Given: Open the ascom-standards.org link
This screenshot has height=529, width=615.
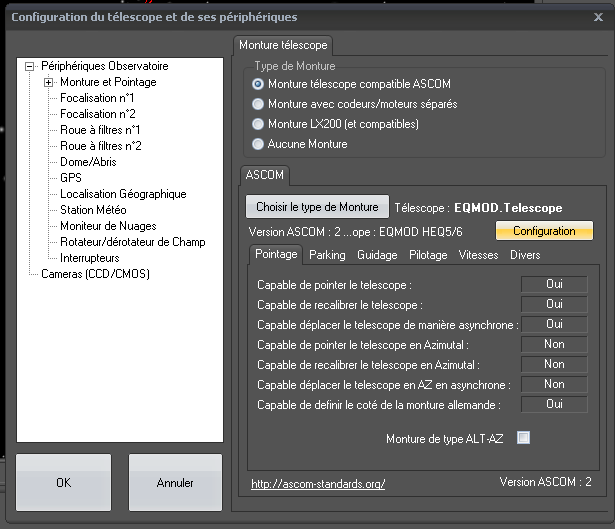Looking at the screenshot, I should coord(318,484).
